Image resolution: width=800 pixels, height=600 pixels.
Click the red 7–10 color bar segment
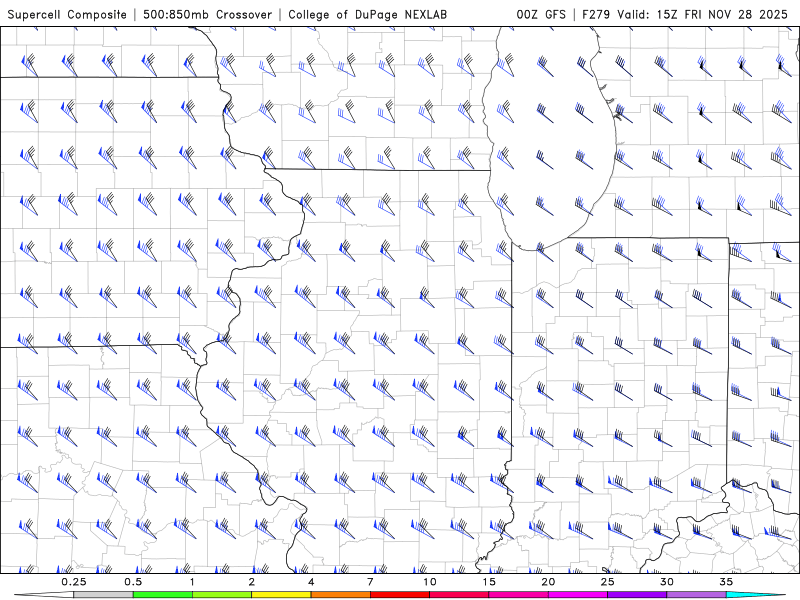coord(400,595)
